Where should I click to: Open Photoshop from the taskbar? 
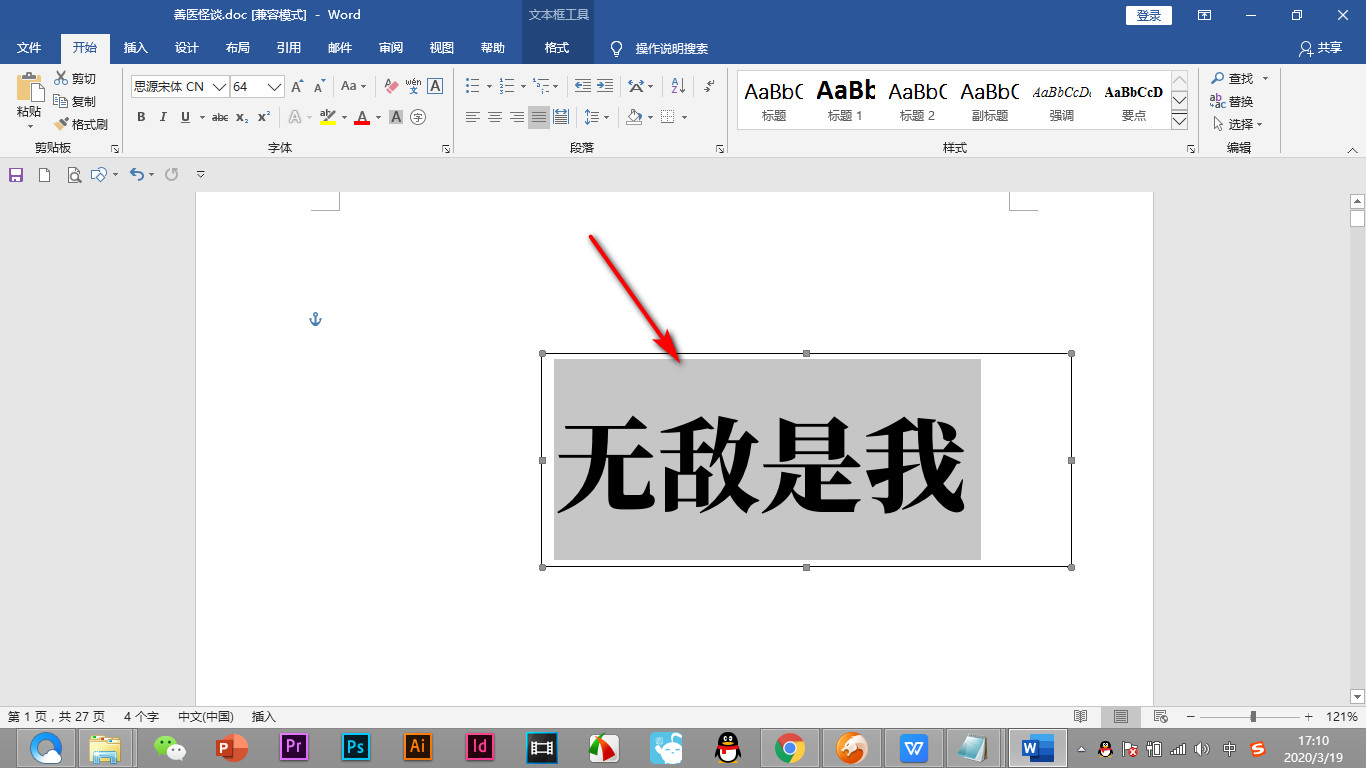point(355,747)
